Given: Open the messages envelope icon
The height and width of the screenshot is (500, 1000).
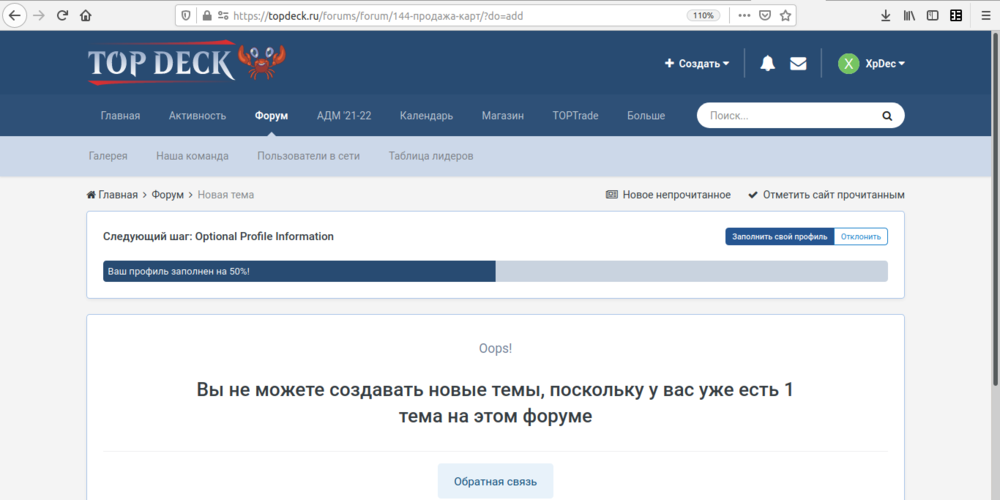Looking at the screenshot, I should point(798,64).
